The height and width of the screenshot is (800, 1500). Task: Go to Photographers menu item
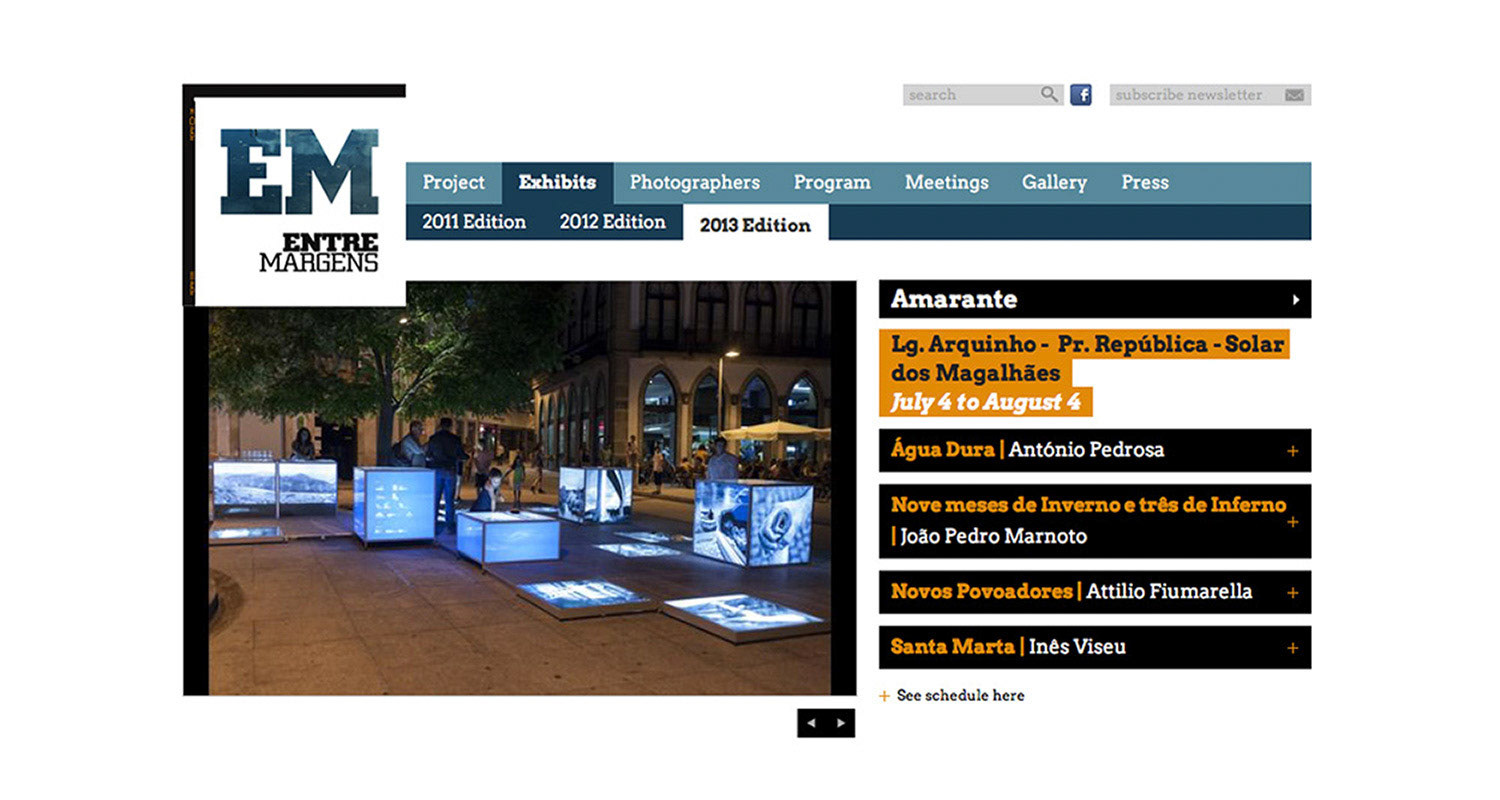click(x=695, y=183)
